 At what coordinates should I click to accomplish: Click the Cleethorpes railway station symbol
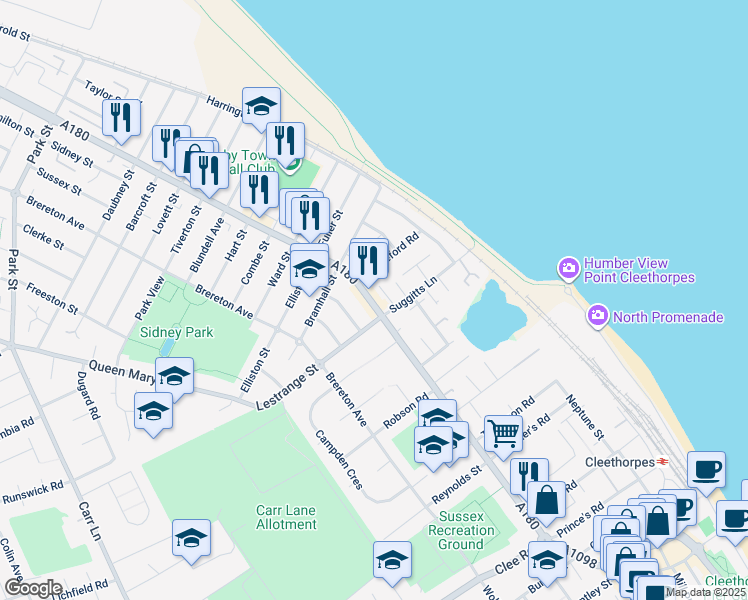click(x=662, y=462)
